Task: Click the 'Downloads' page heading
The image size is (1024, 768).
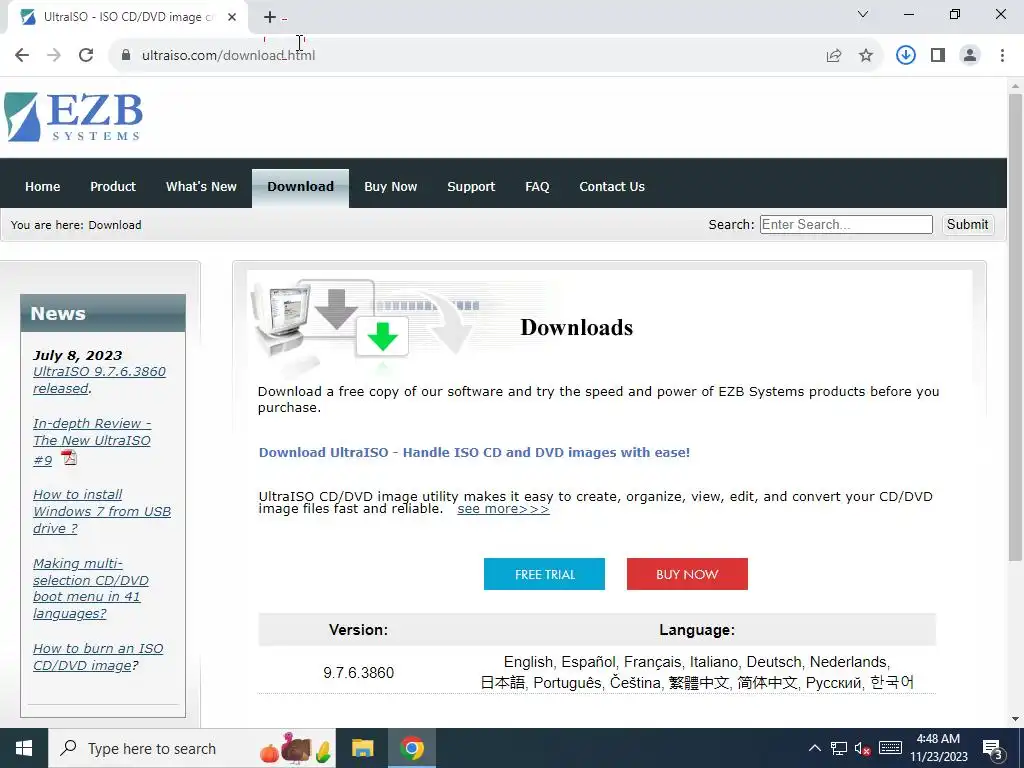Action: [577, 327]
